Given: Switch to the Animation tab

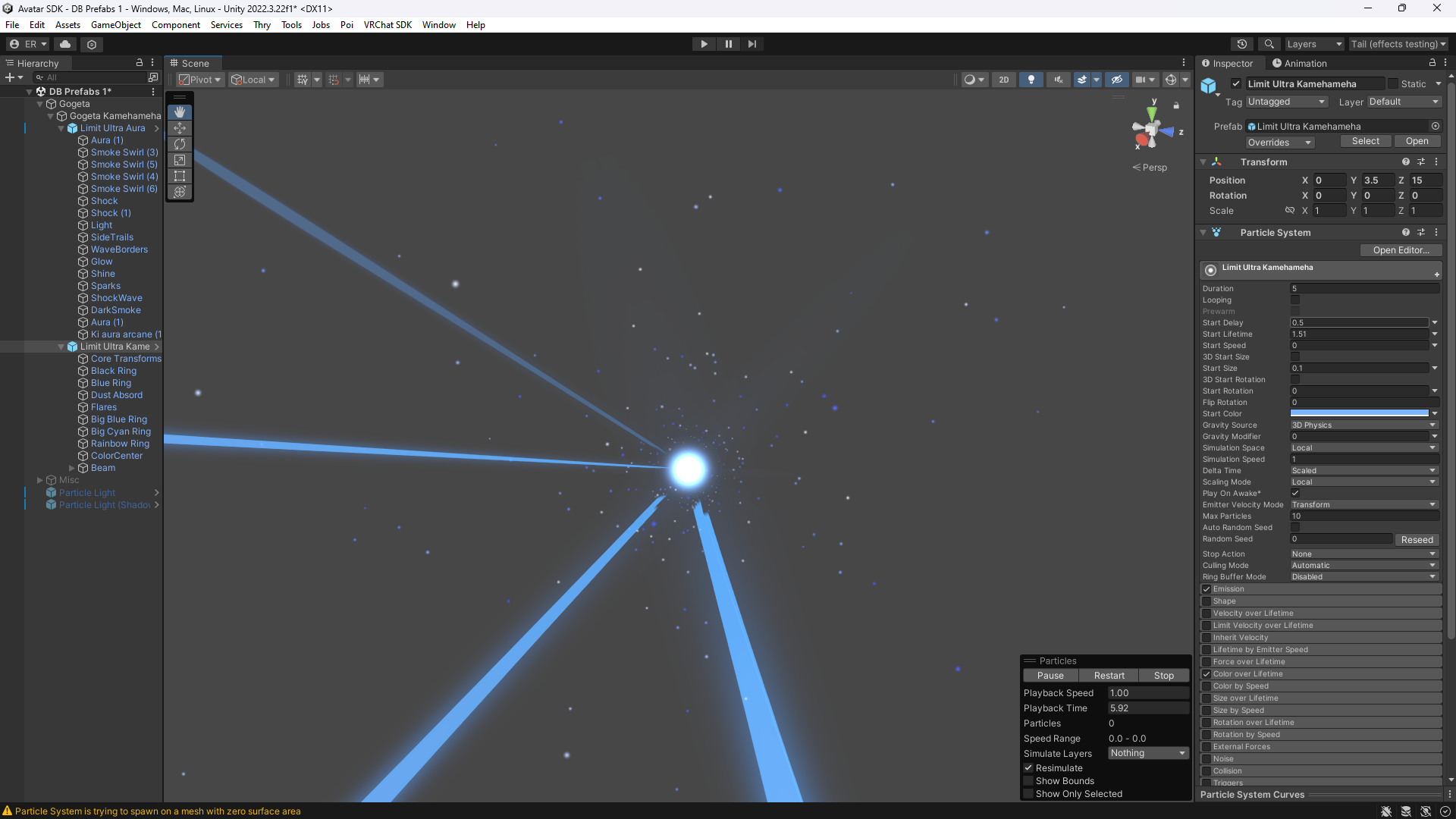Looking at the screenshot, I should point(1300,64).
